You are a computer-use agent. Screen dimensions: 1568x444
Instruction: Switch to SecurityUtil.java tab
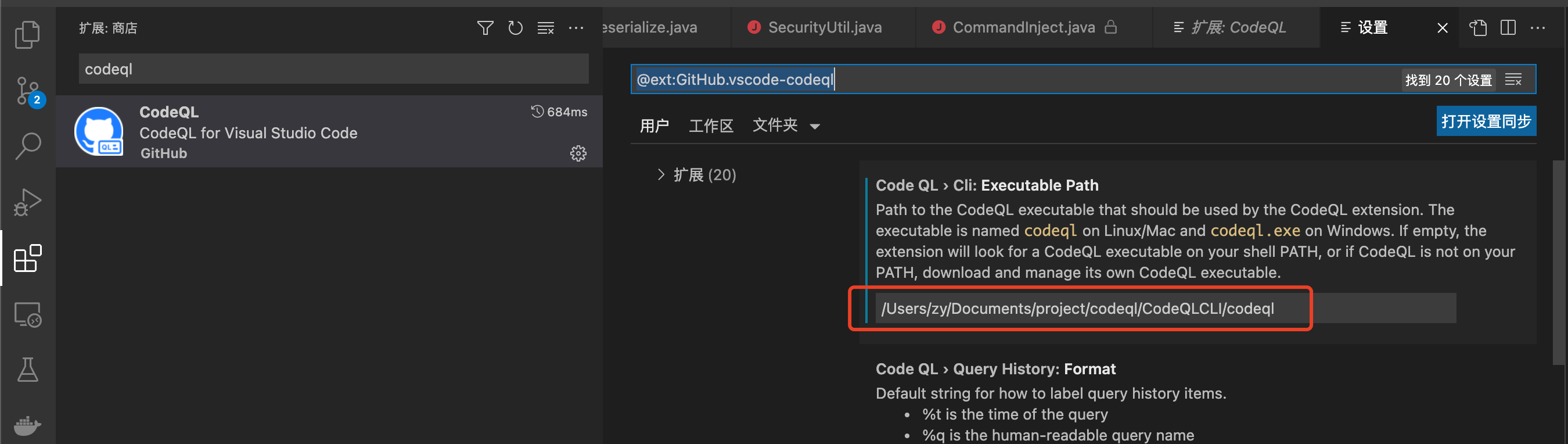824,27
